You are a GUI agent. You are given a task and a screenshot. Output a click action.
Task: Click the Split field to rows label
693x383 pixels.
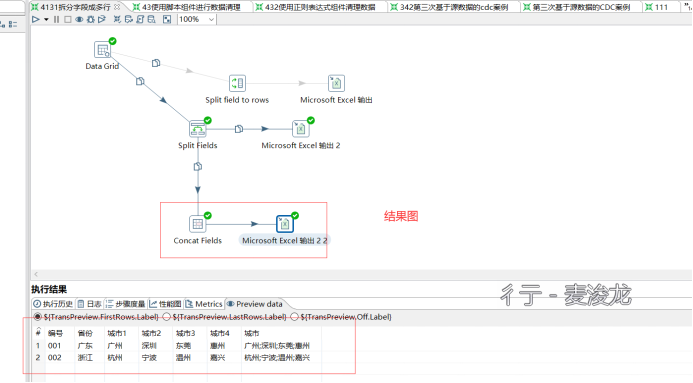coord(237,100)
